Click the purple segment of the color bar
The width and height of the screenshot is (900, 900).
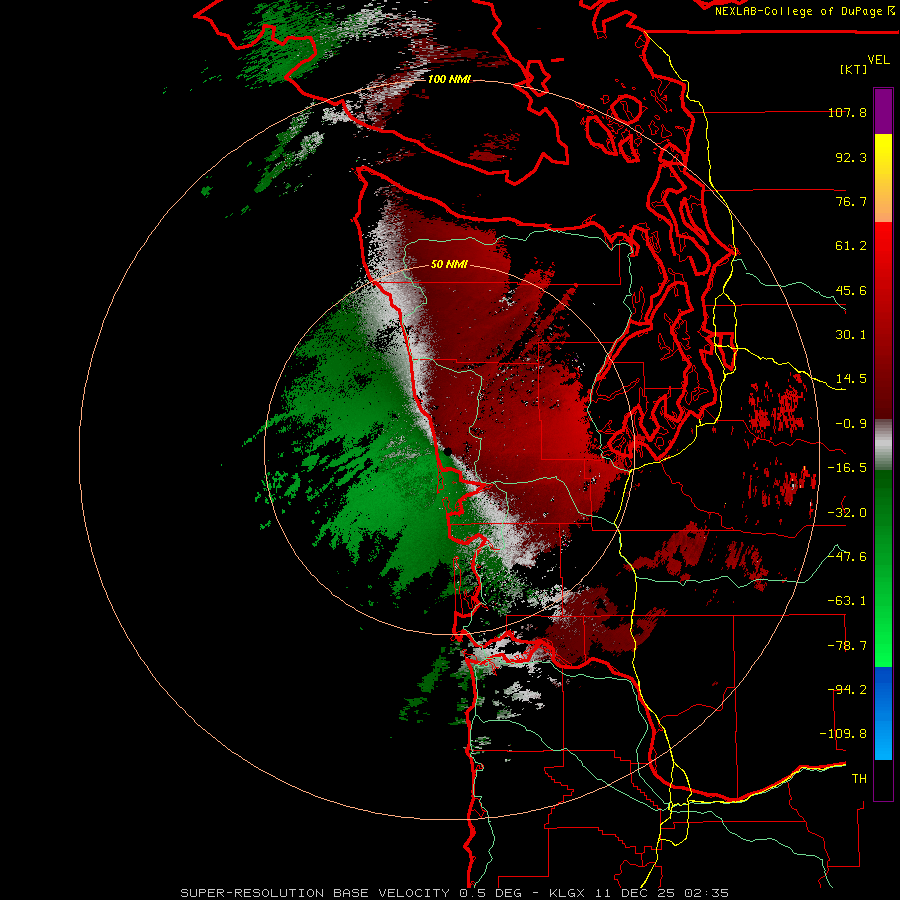pos(883,111)
